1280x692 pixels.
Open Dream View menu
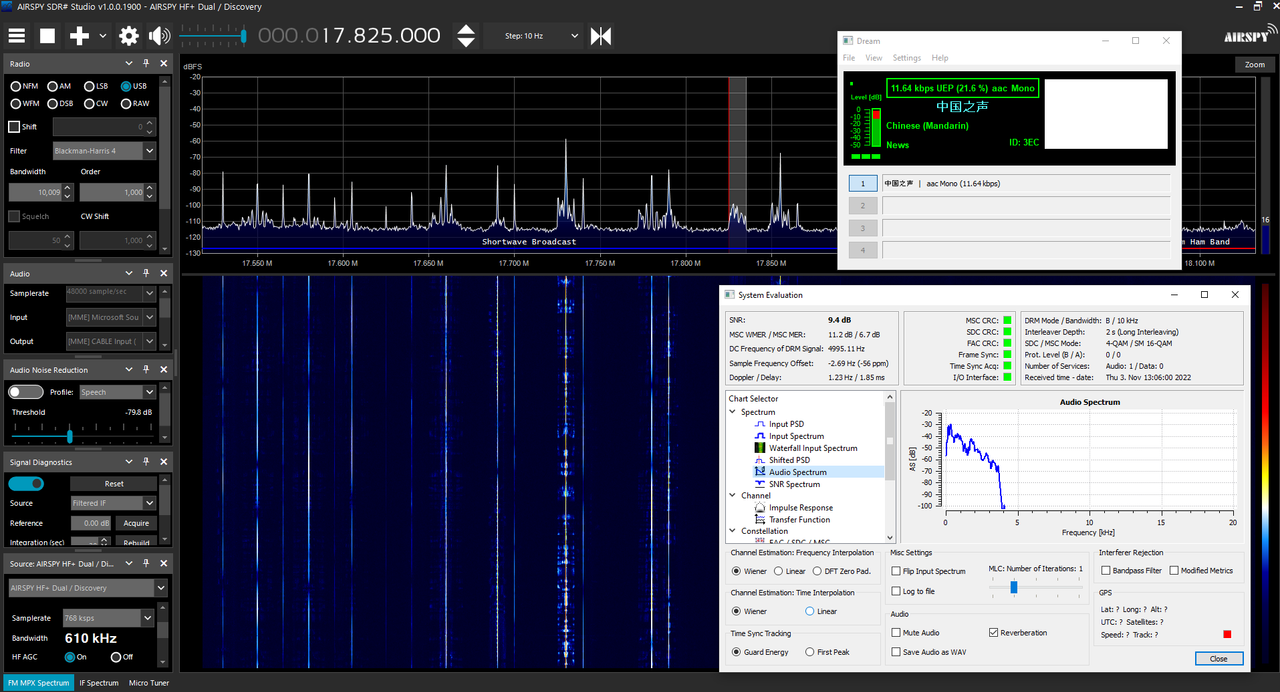(x=874, y=58)
